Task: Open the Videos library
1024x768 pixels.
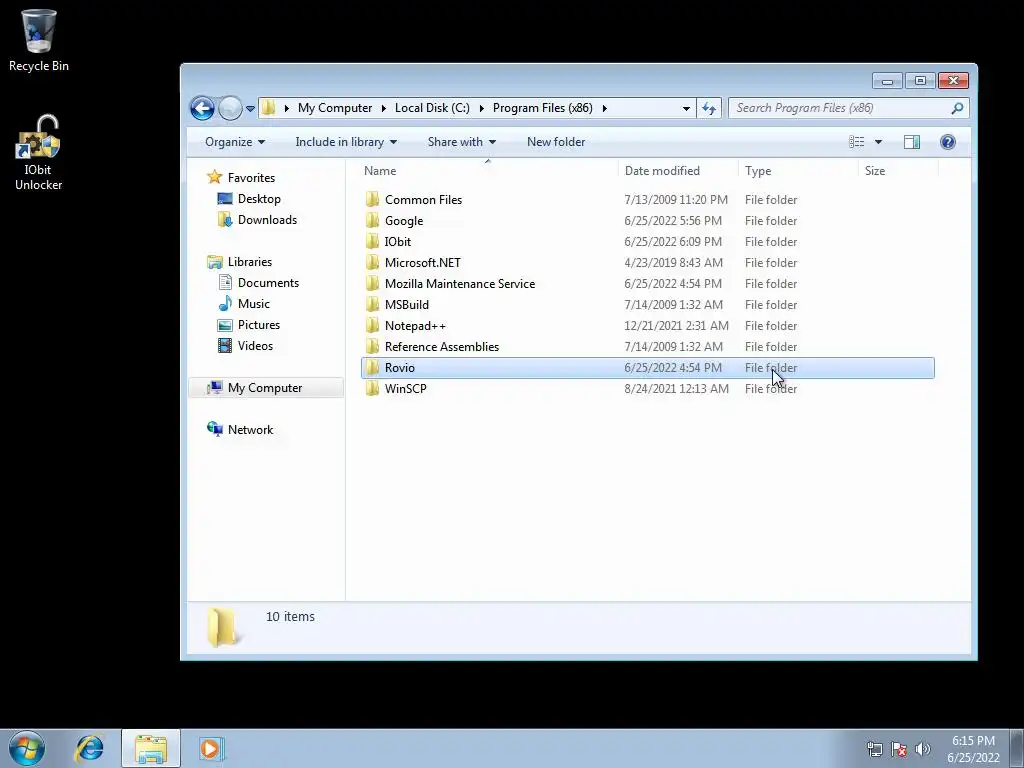Action: (255, 345)
